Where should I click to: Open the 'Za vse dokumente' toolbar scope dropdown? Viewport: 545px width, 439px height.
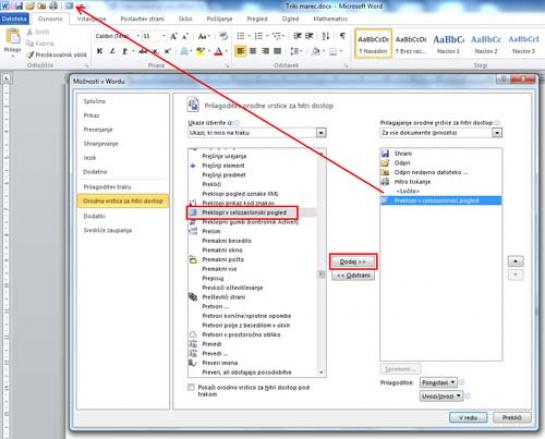tap(497, 133)
